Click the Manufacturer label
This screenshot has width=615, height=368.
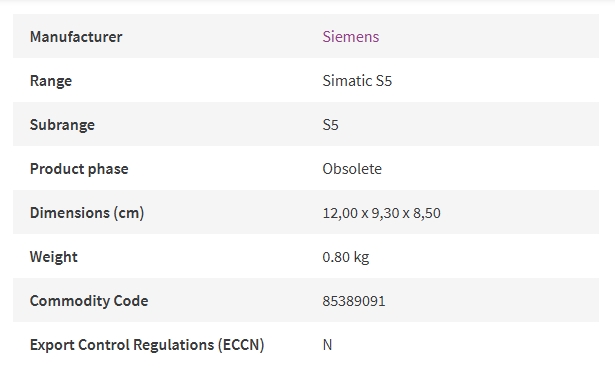pyautogui.click(x=76, y=36)
